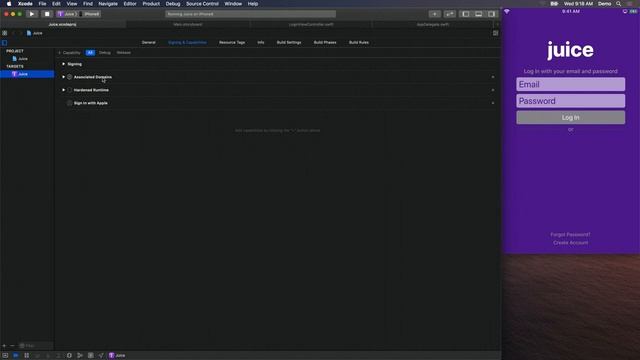Select the Release configuration filter

pos(124,53)
